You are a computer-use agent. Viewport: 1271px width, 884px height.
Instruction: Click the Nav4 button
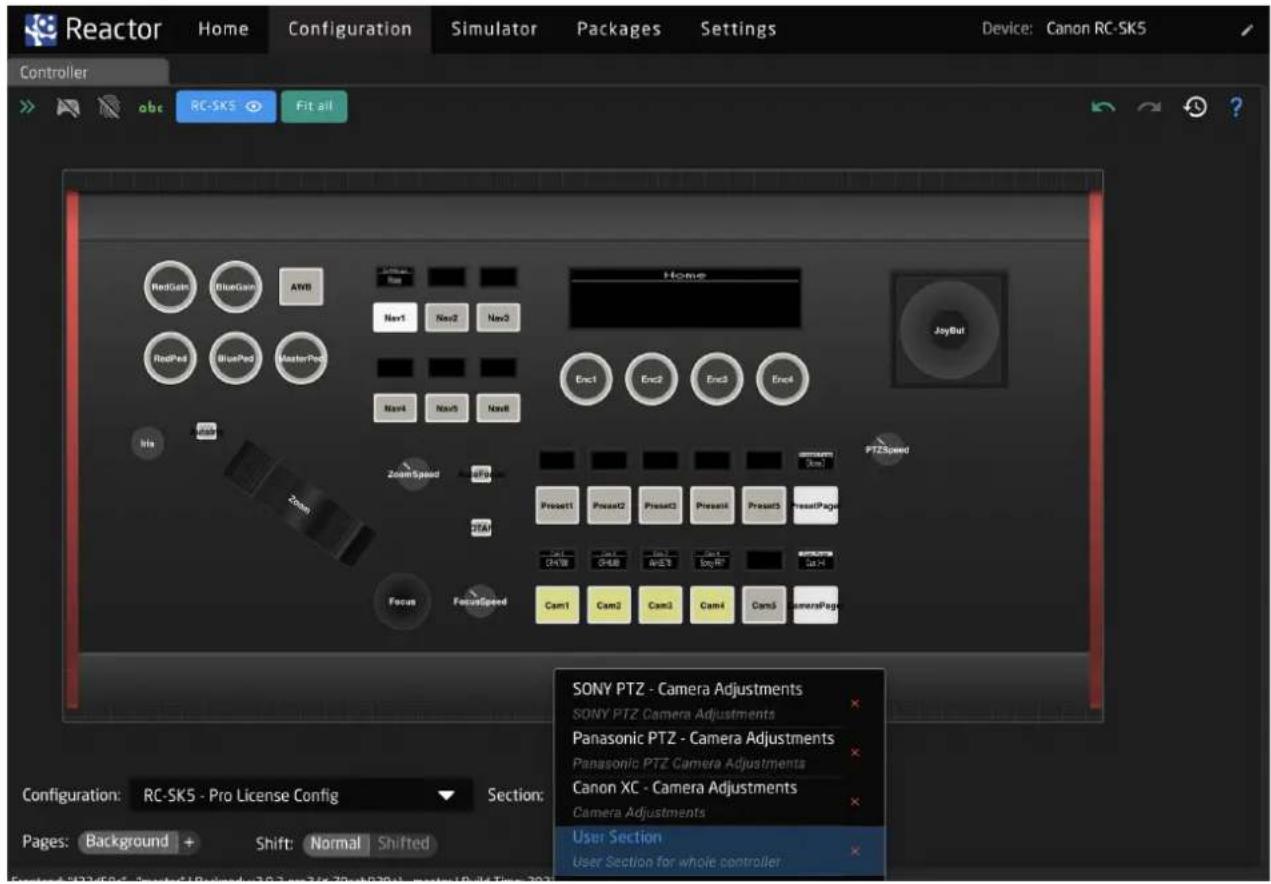394,408
